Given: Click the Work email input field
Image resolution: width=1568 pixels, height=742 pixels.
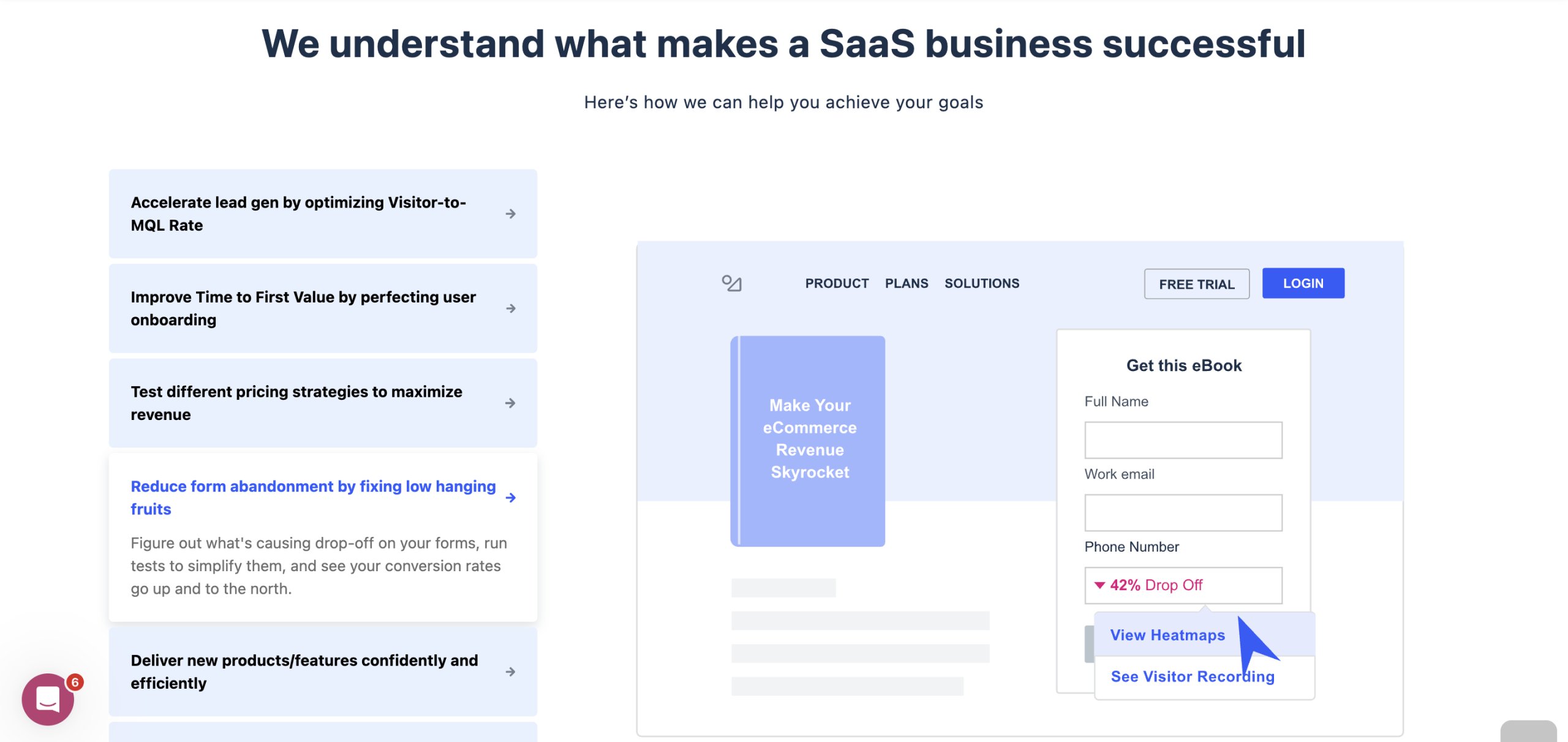Looking at the screenshot, I should pos(1183,512).
